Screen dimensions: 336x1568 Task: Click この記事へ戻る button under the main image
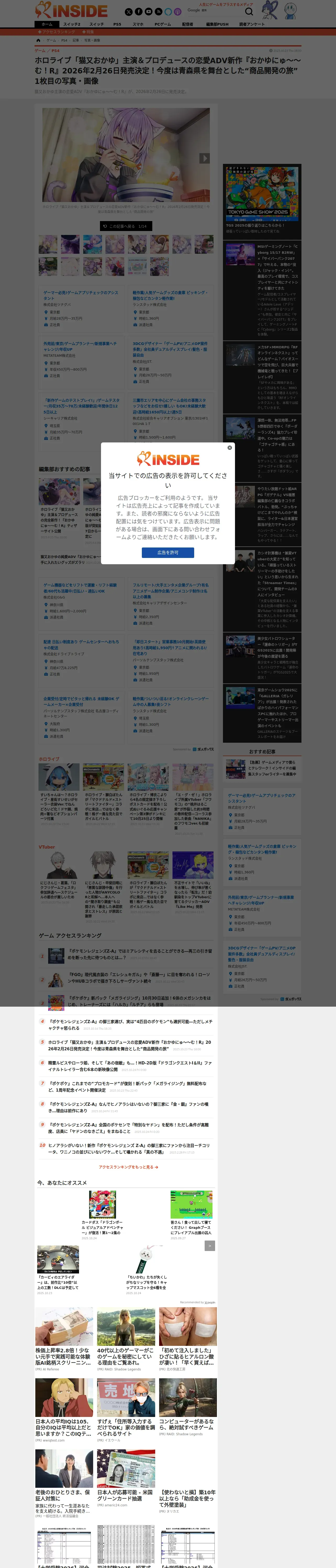click(126, 226)
